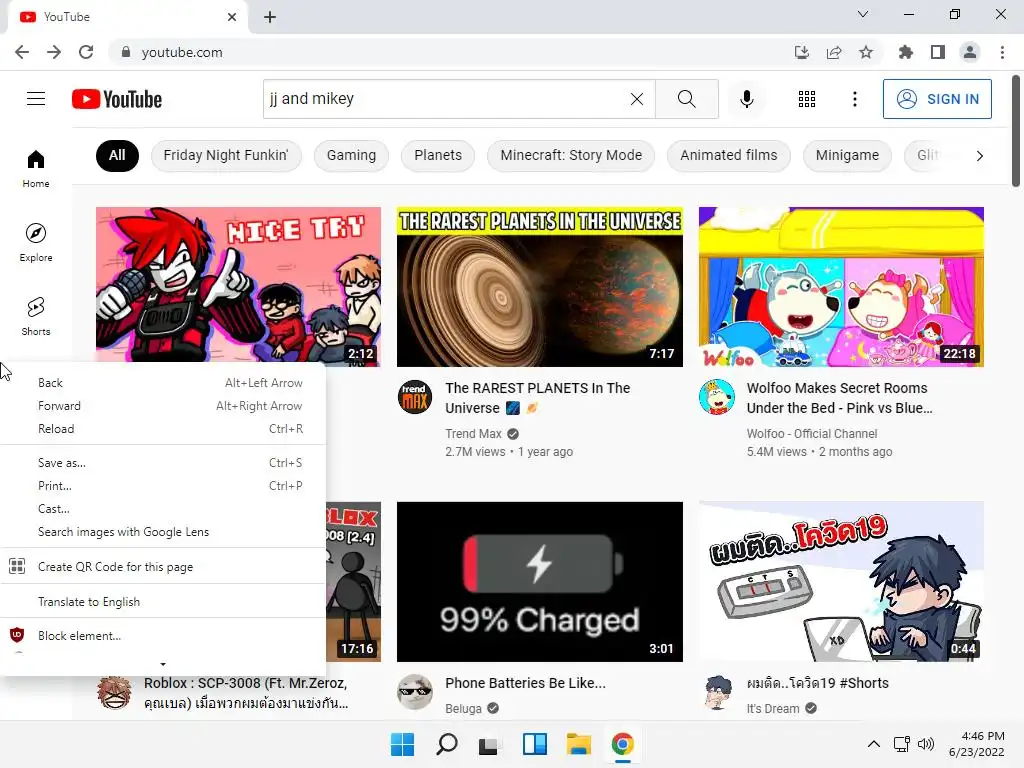Select Friday Night Funkin' chip
The image size is (1024, 768).
pos(226,155)
